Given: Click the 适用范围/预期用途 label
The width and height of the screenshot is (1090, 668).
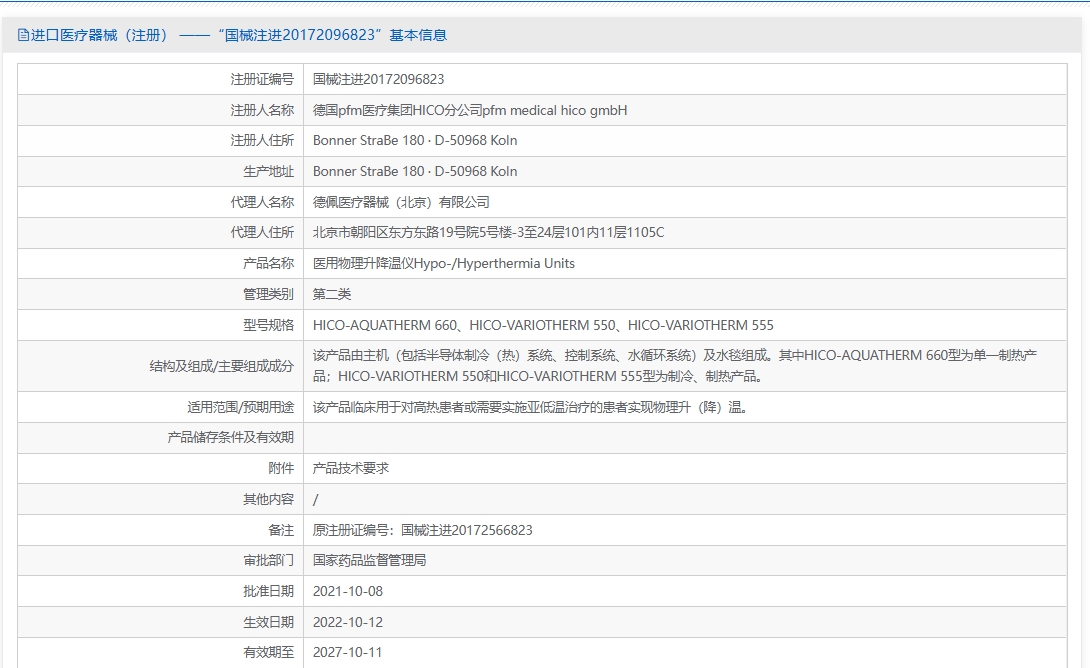Looking at the screenshot, I should point(241,407).
